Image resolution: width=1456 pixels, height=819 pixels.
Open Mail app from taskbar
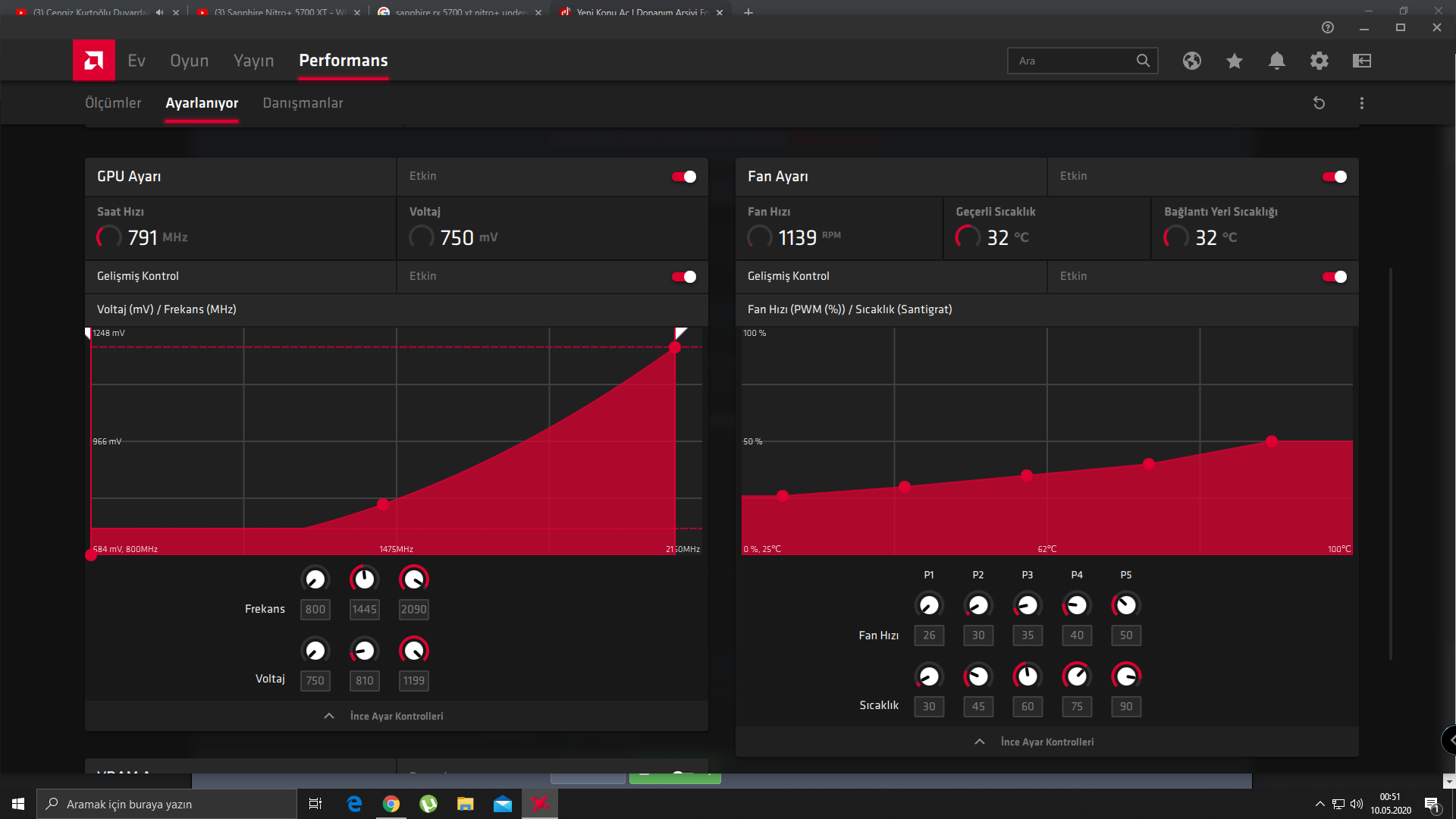click(503, 804)
